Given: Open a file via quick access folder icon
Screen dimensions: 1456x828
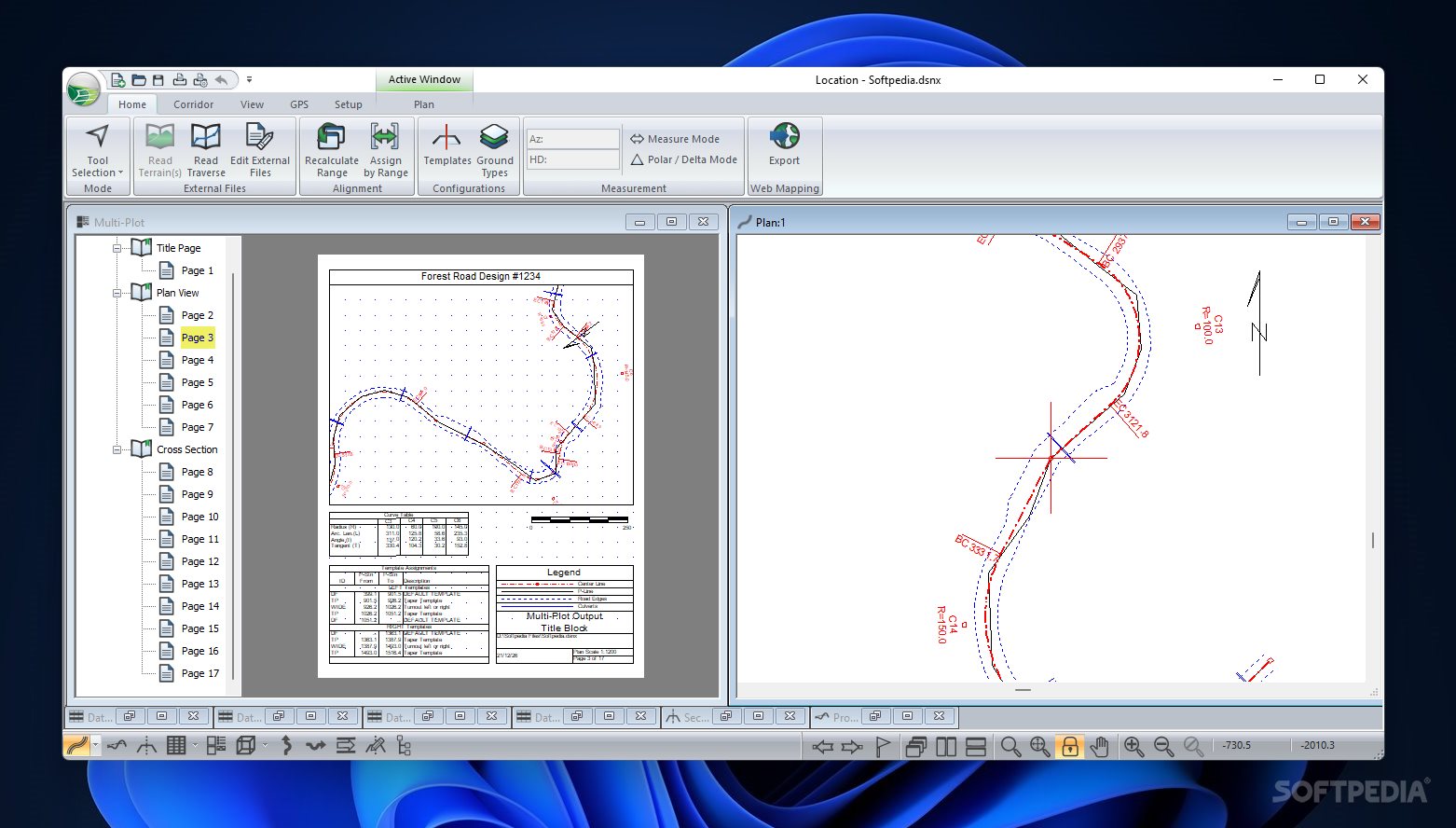Looking at the screenshot, I should tap(139, 80).
